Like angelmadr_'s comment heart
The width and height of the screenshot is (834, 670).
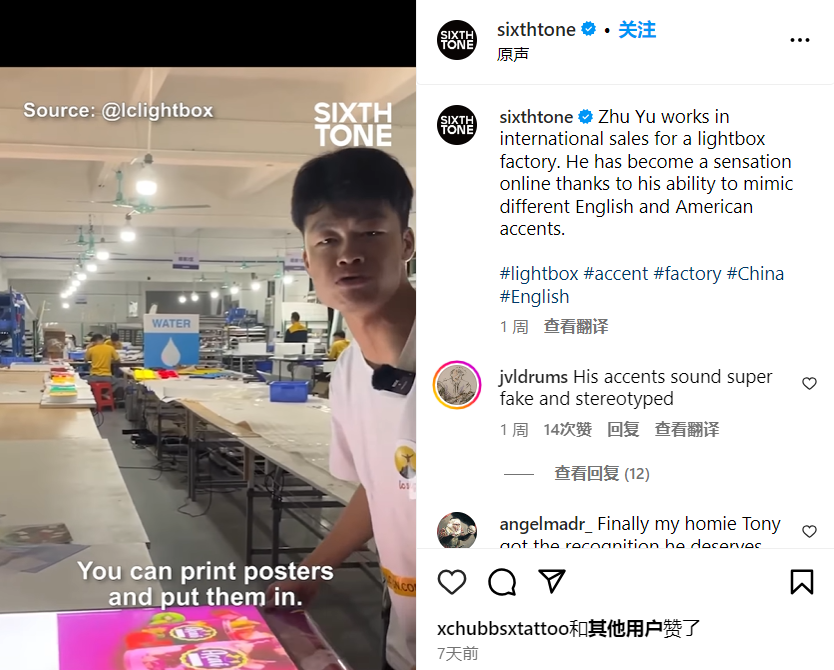coord(809,531)
